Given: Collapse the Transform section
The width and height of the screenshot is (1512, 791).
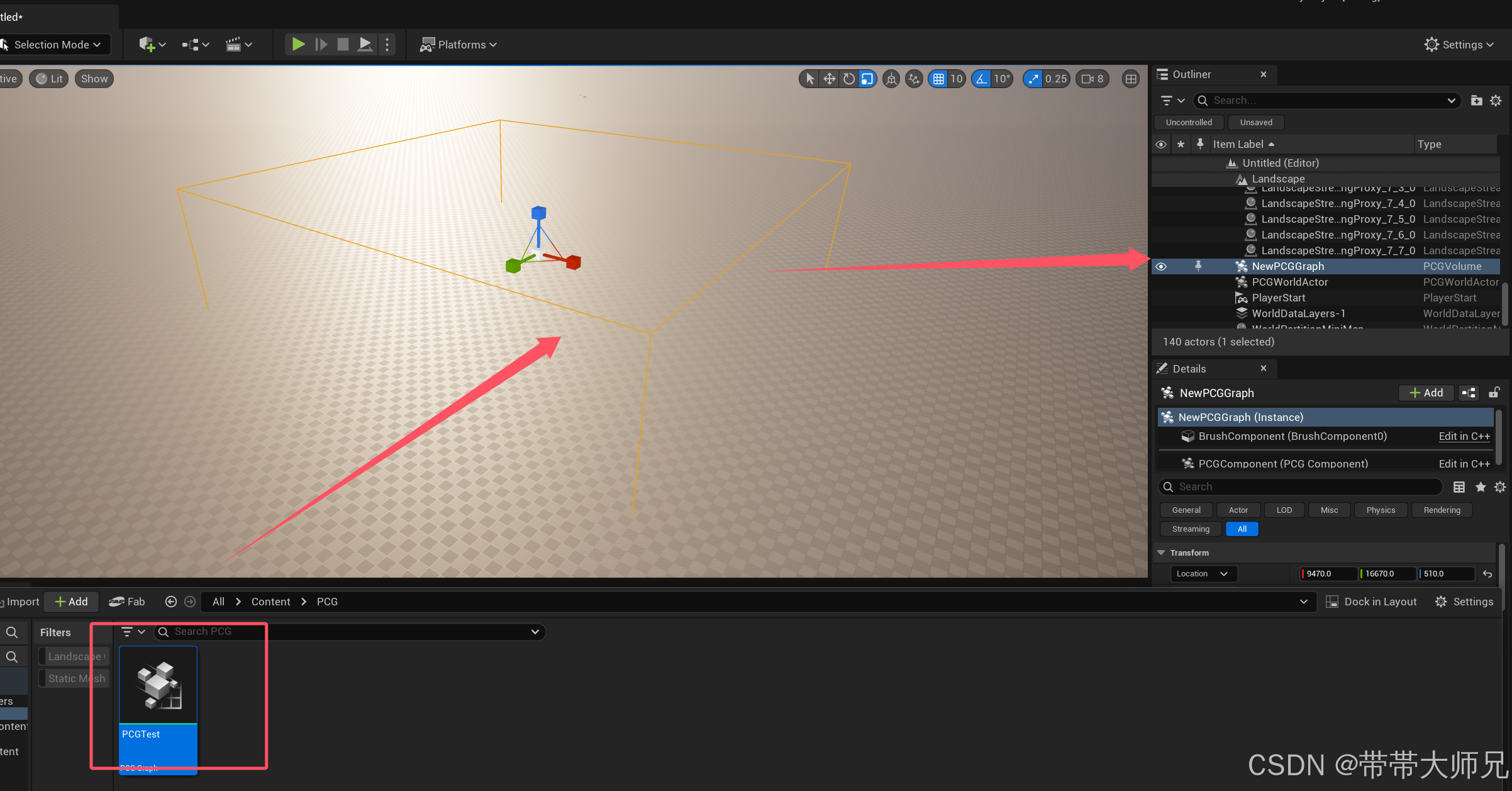Looking at the screenshot, I should pos(1161,553).
